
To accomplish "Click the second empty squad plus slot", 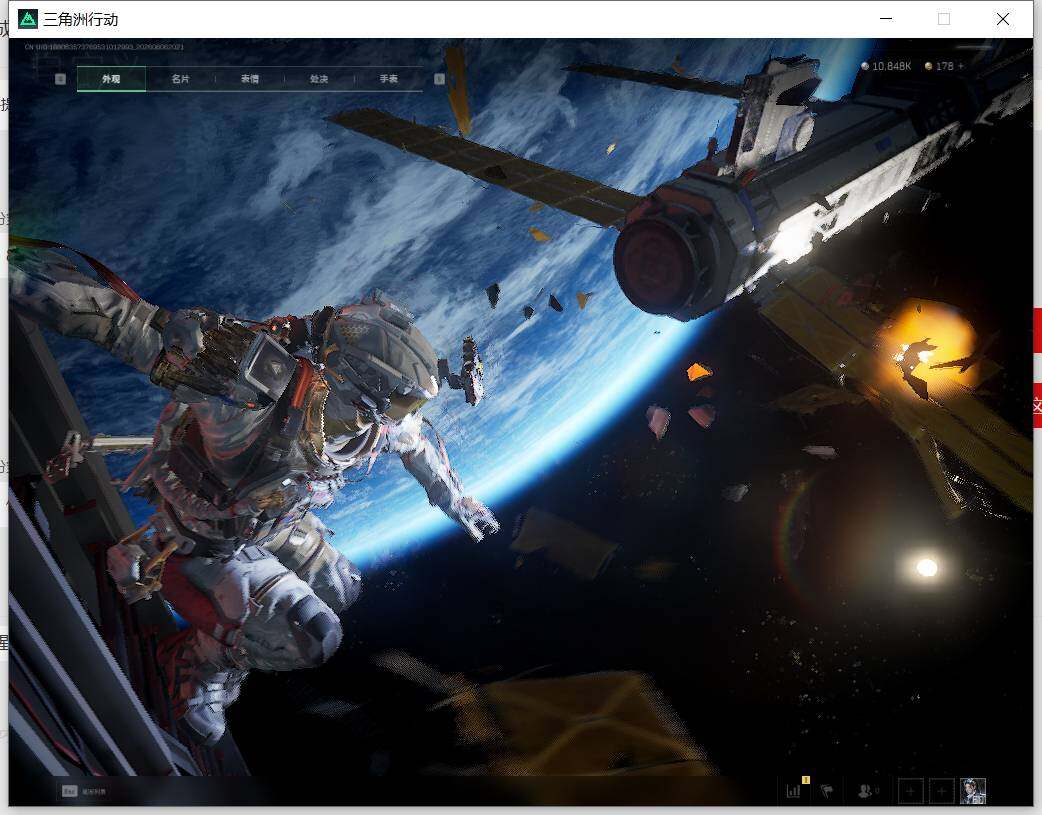I will click(942, 791).
